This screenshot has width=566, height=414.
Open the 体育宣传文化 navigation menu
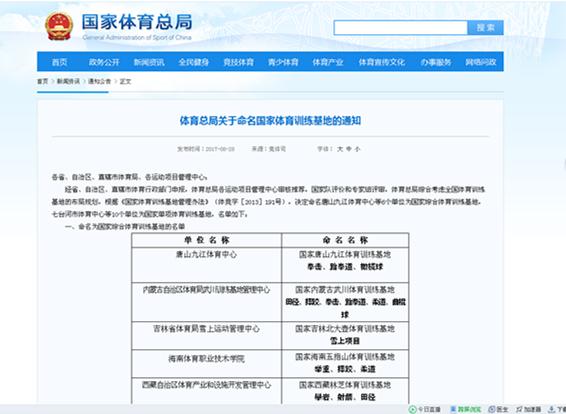tap(382, 62)
